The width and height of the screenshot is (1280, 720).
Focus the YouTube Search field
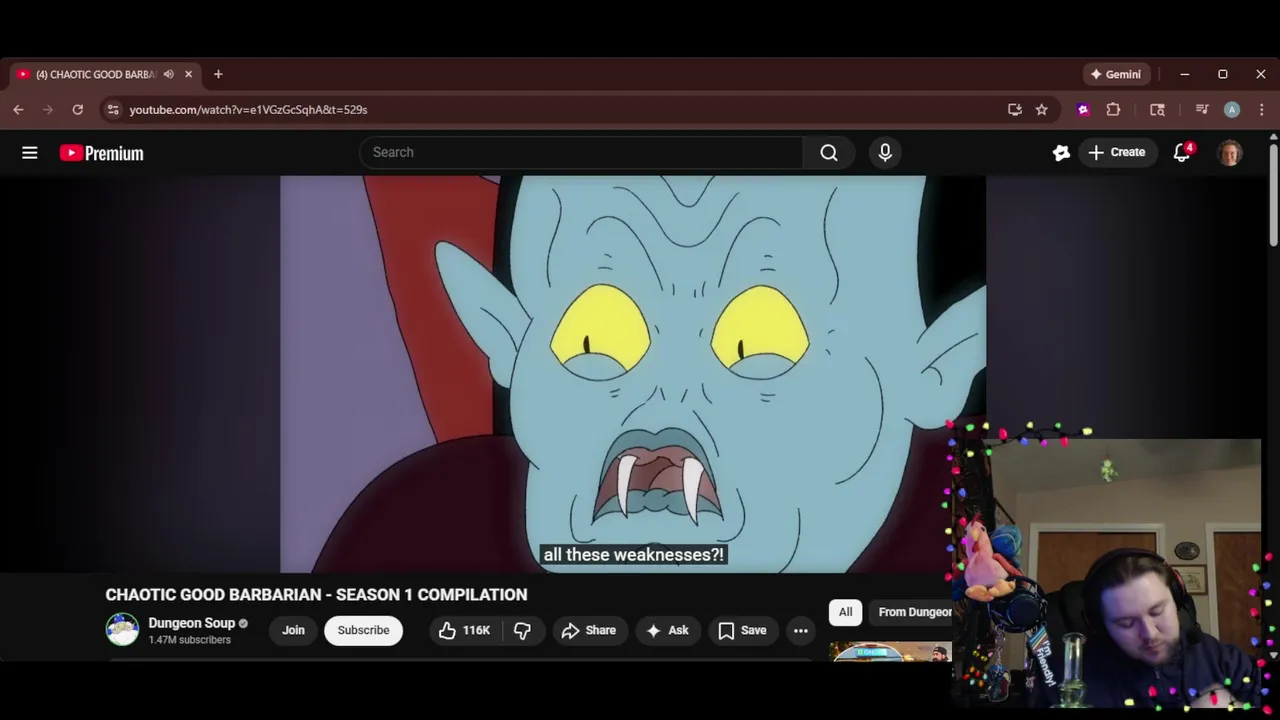tap(582, 152)
